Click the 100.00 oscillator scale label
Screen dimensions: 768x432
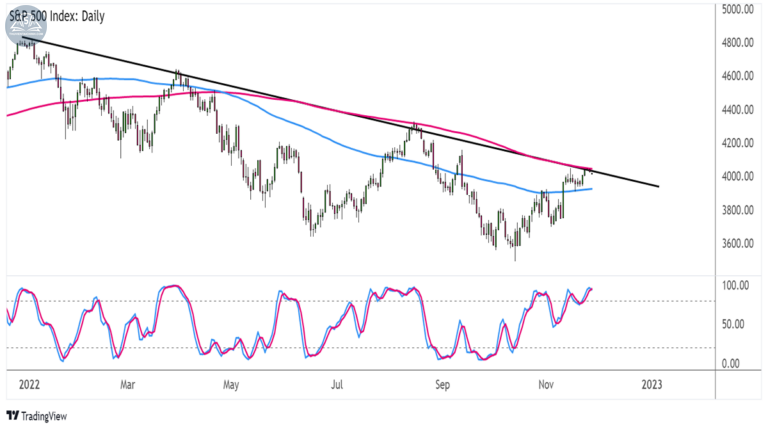(735, 285)
